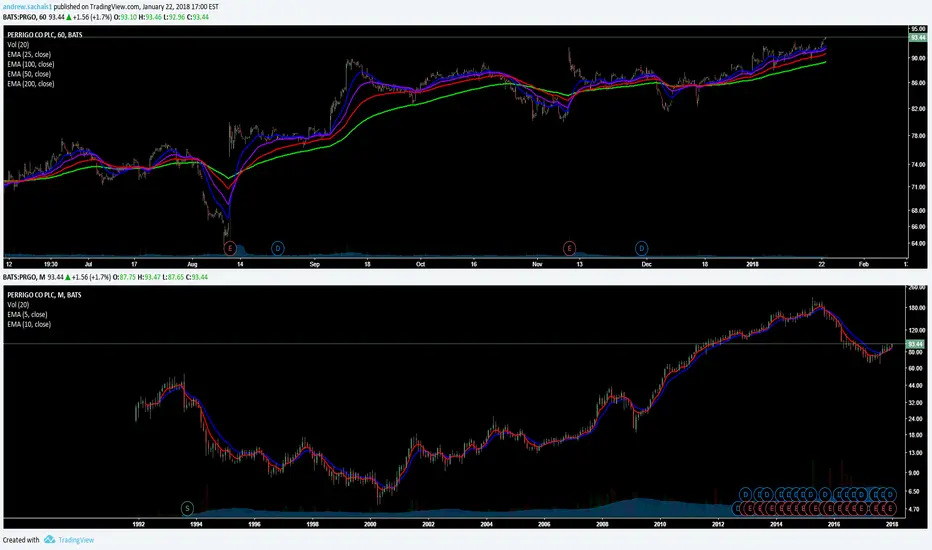The height and width of the screenshot is (550, 932).
Task: Select the 'EMA (200, close)' legend entry
Action: (30, 84)
